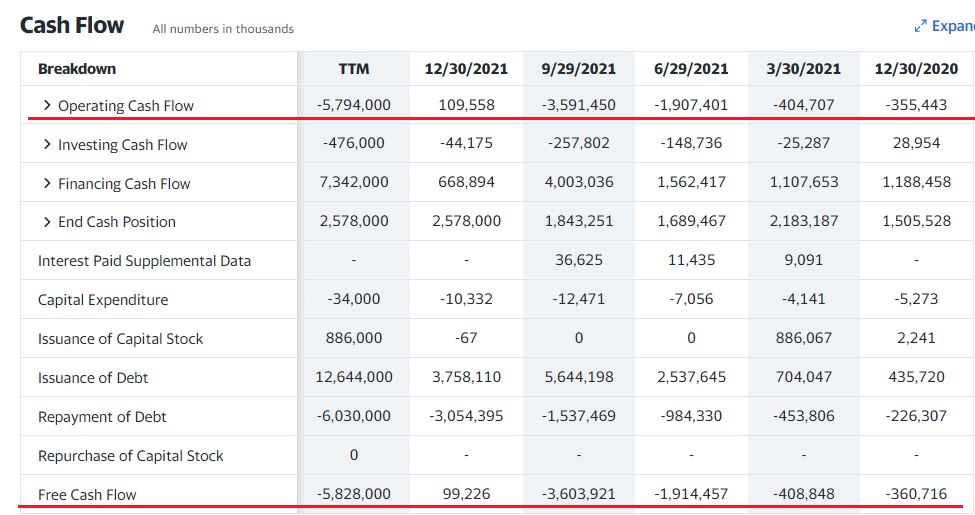Click the Repayment of Debt row label
This screenshot has height=515, width=975.
pyautogui.click(x=102, y=417)
